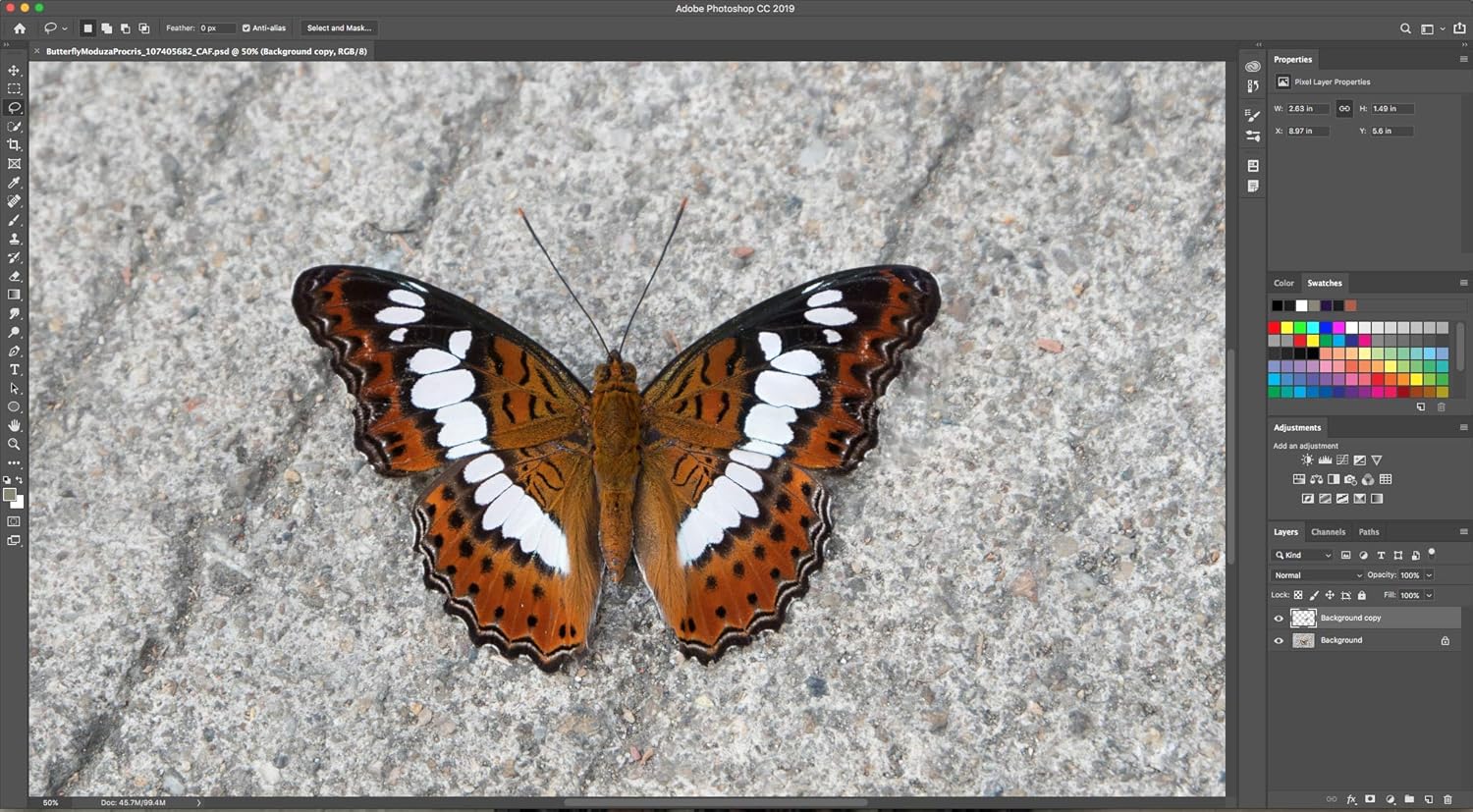The image size is (1473, 812).
Task: Select the Zoom tool
Action: point(14,445)
